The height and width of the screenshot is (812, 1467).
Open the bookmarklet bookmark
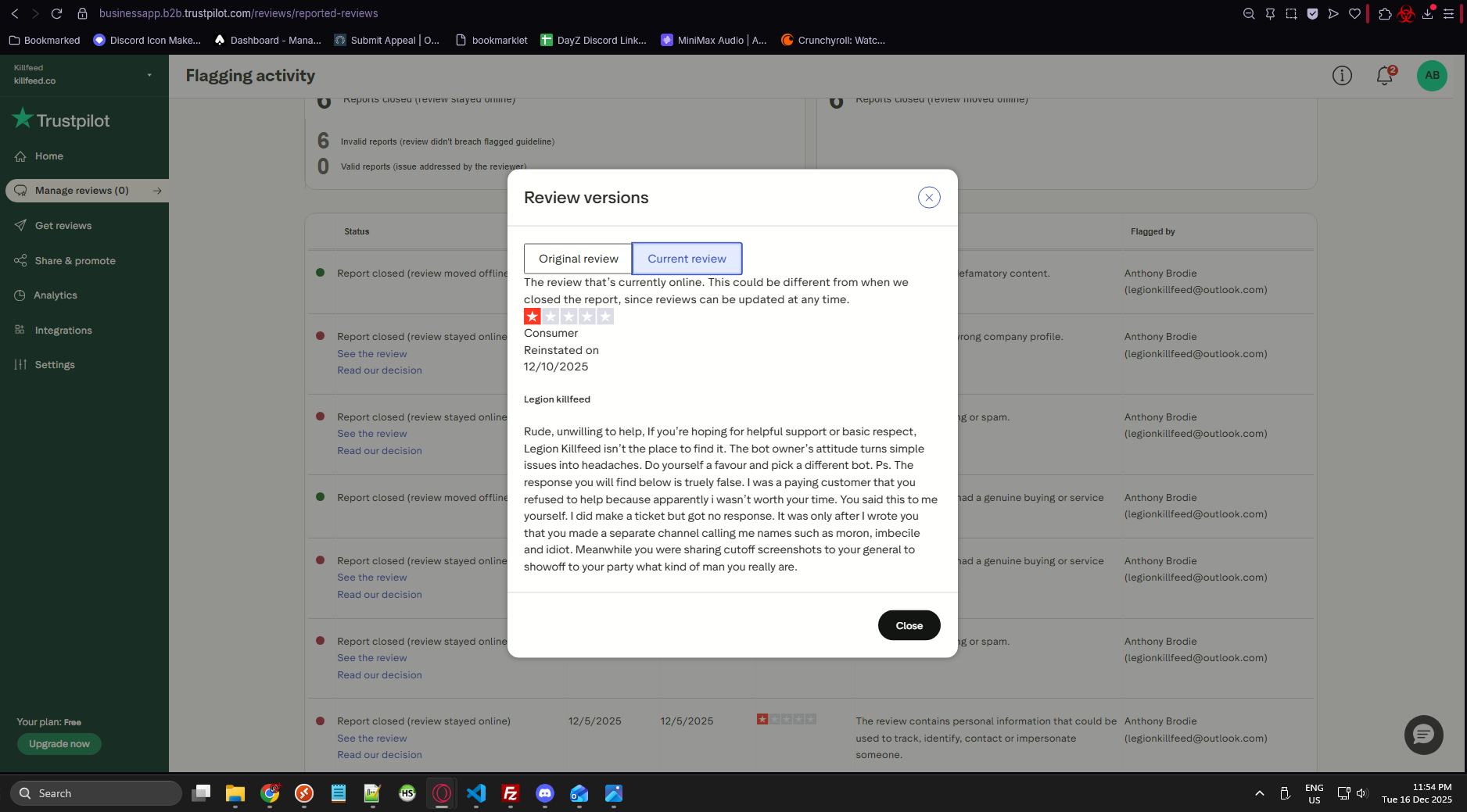tap(491, 41)
